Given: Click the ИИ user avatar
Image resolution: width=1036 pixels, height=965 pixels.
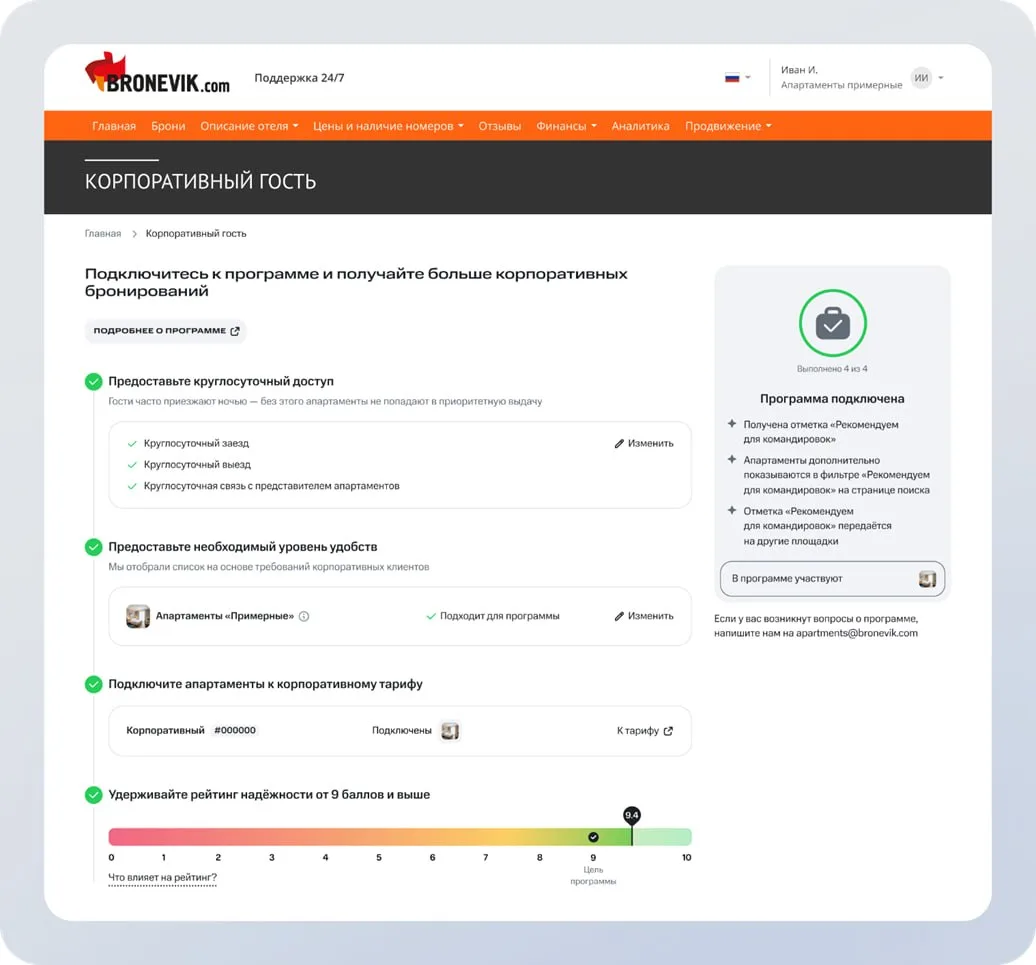Looking at the screenshot, I should (921, 78).
